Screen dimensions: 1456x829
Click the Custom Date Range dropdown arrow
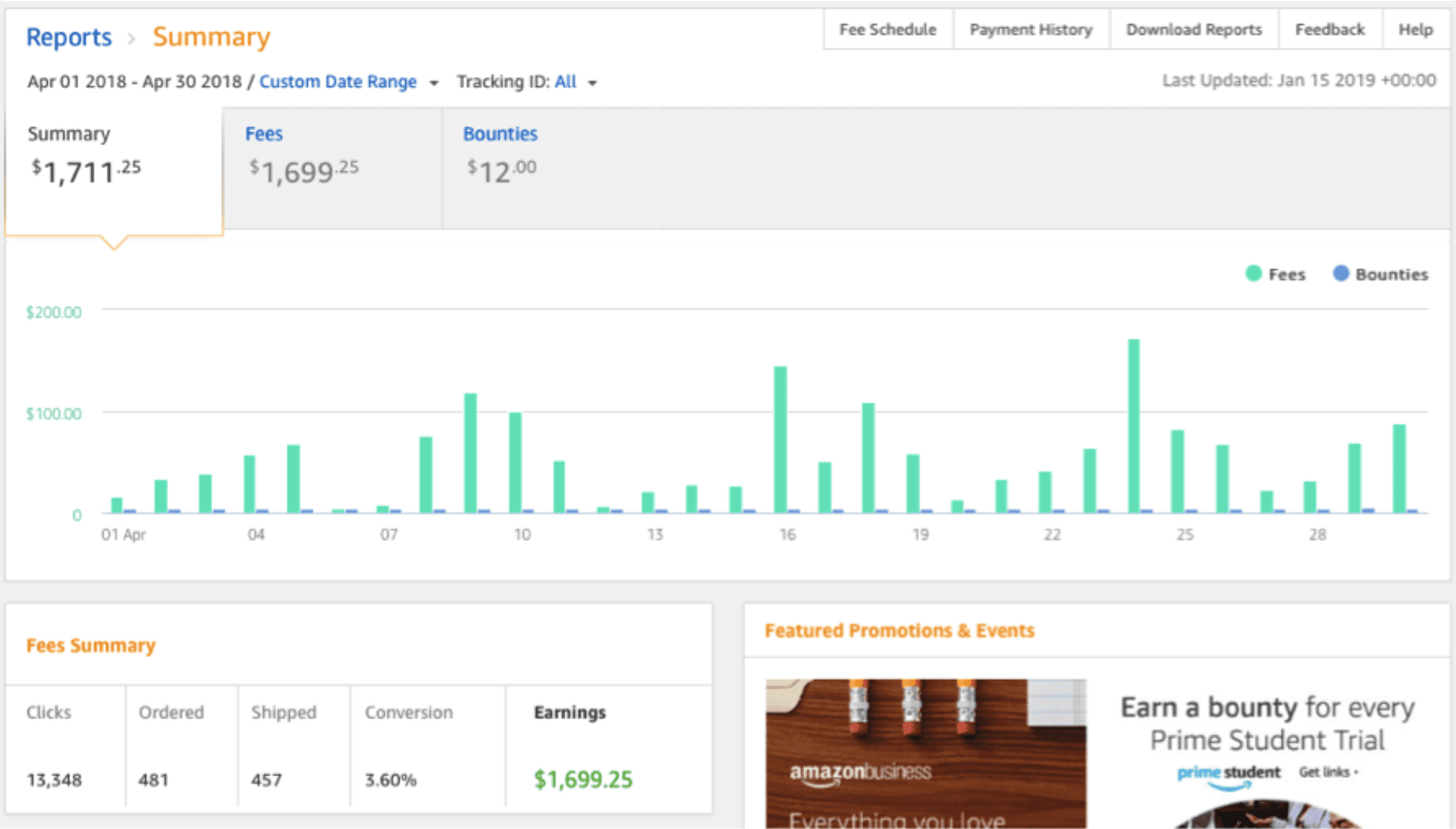tap(434, 83)
